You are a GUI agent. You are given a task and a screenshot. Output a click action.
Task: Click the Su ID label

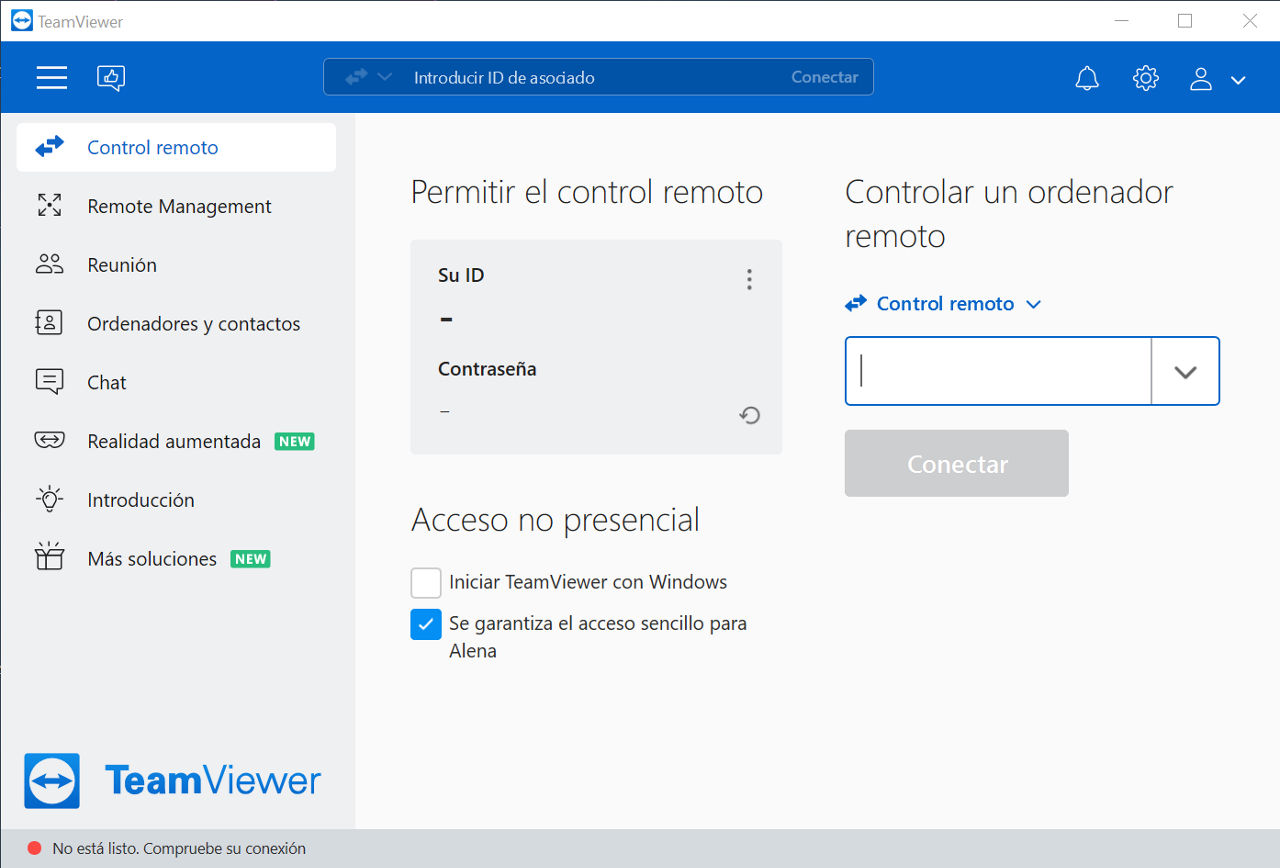[x=461, y=275]
